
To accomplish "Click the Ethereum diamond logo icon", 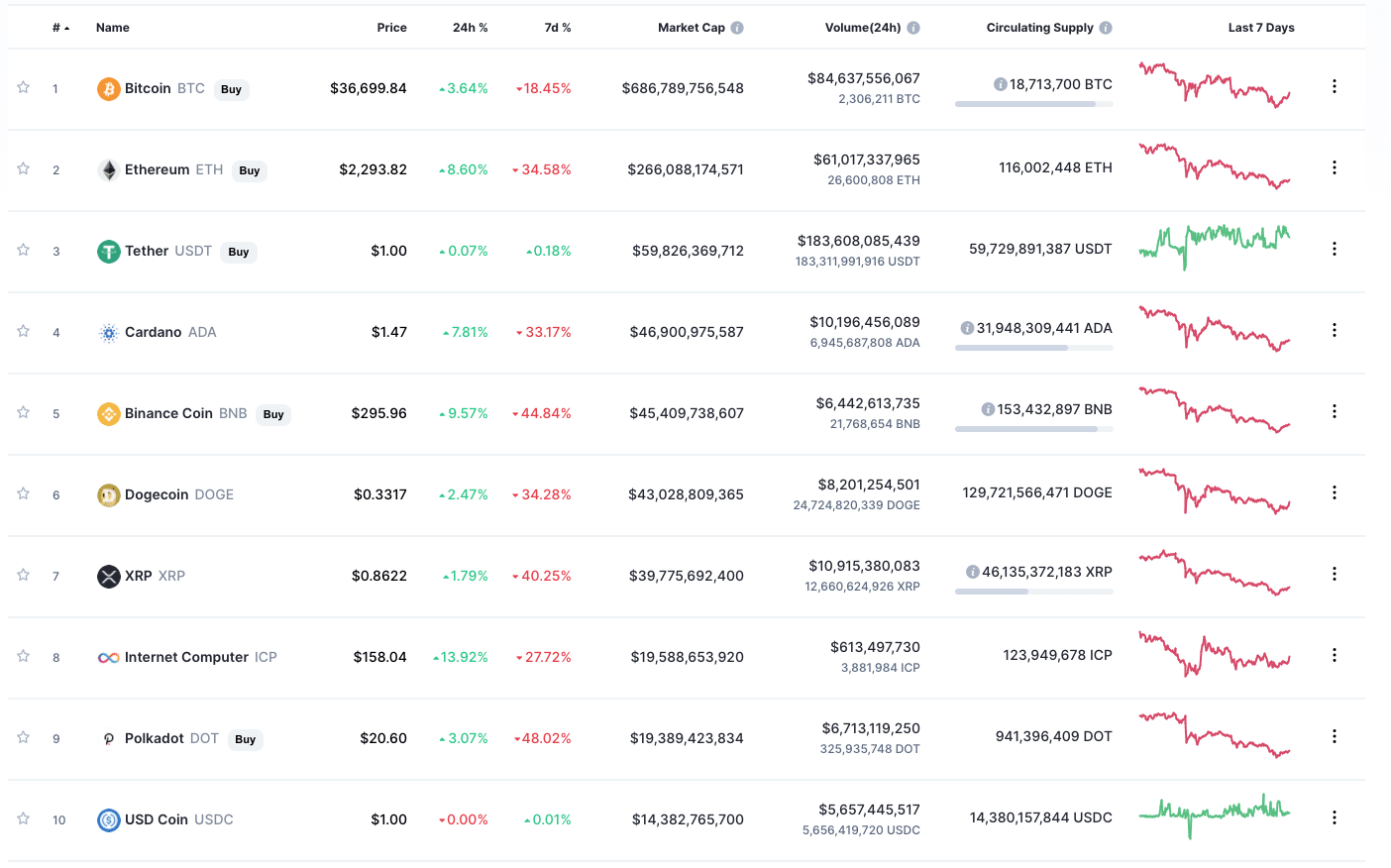I will point(108,170).
